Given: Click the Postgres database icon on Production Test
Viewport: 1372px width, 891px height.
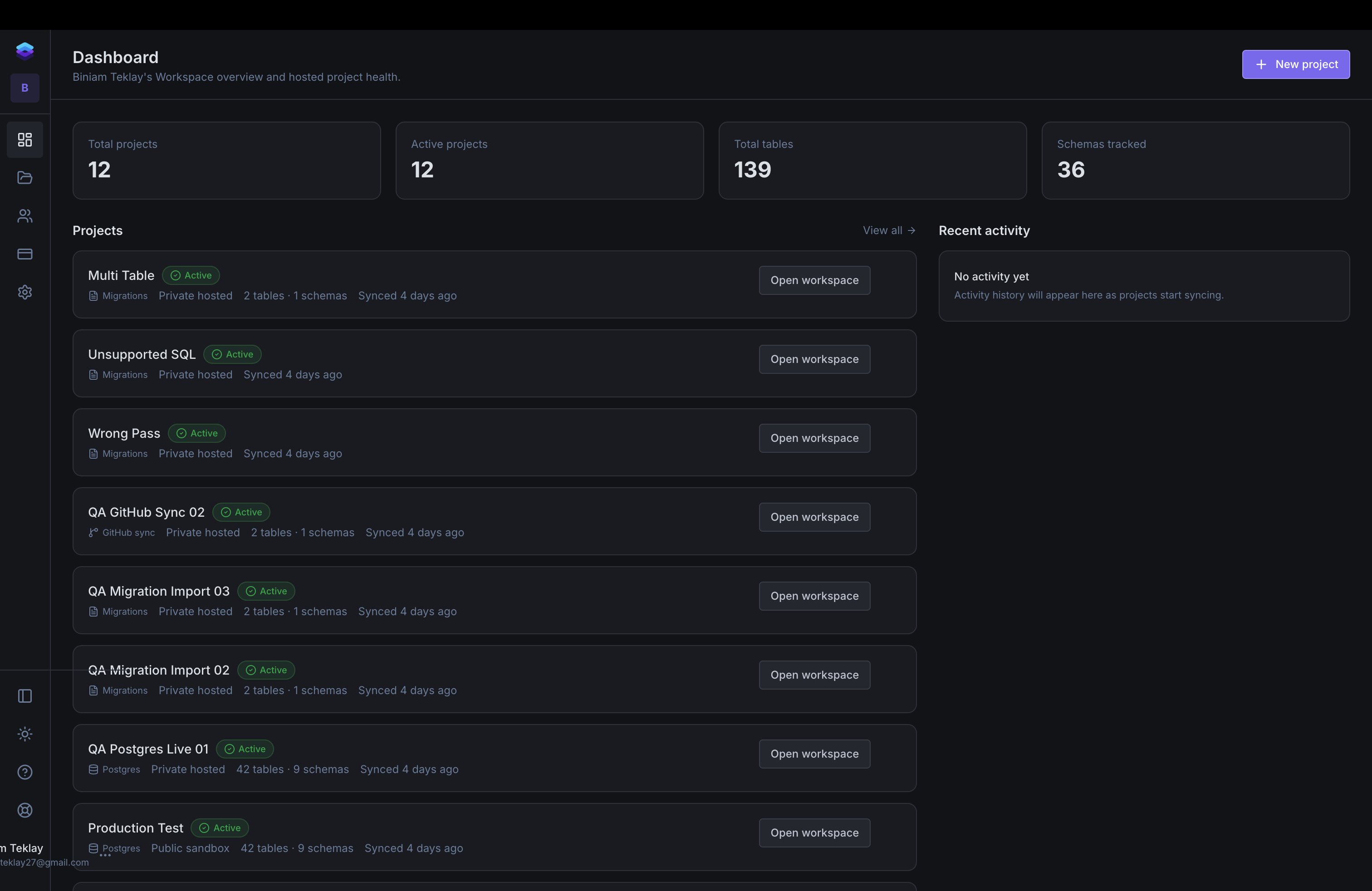Looking at the screenshot, I should pyautogui.click(x=93, y=848).
